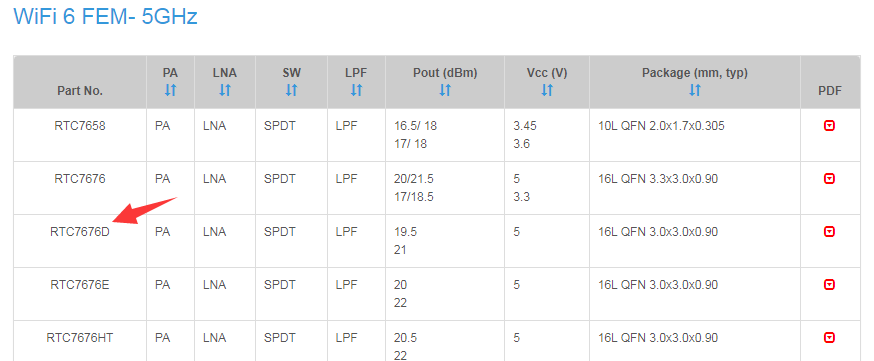Click the Part No. column header
The image size is (874, 361).
tap(80, 91)
